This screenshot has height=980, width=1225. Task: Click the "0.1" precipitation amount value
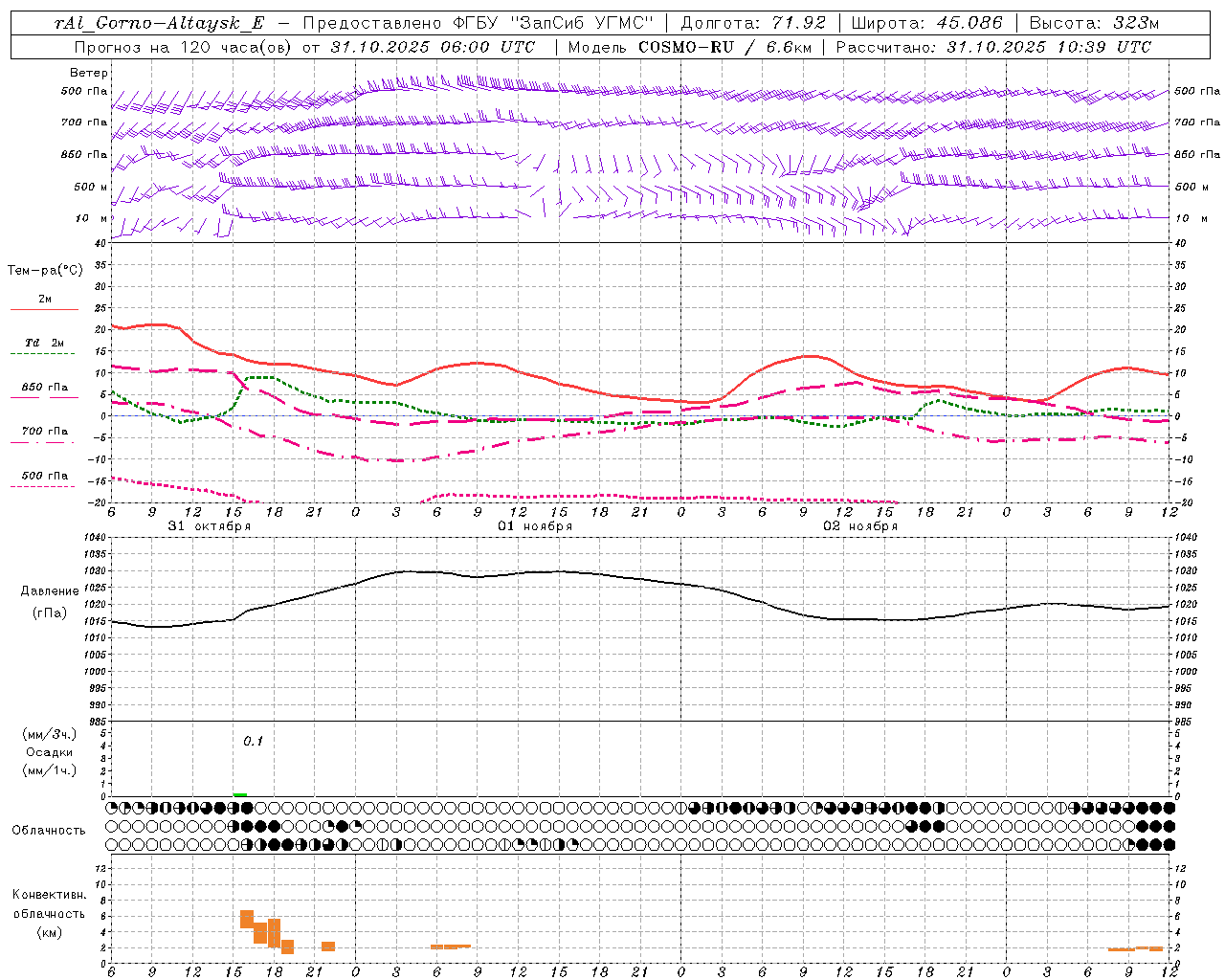coord(252,742)
